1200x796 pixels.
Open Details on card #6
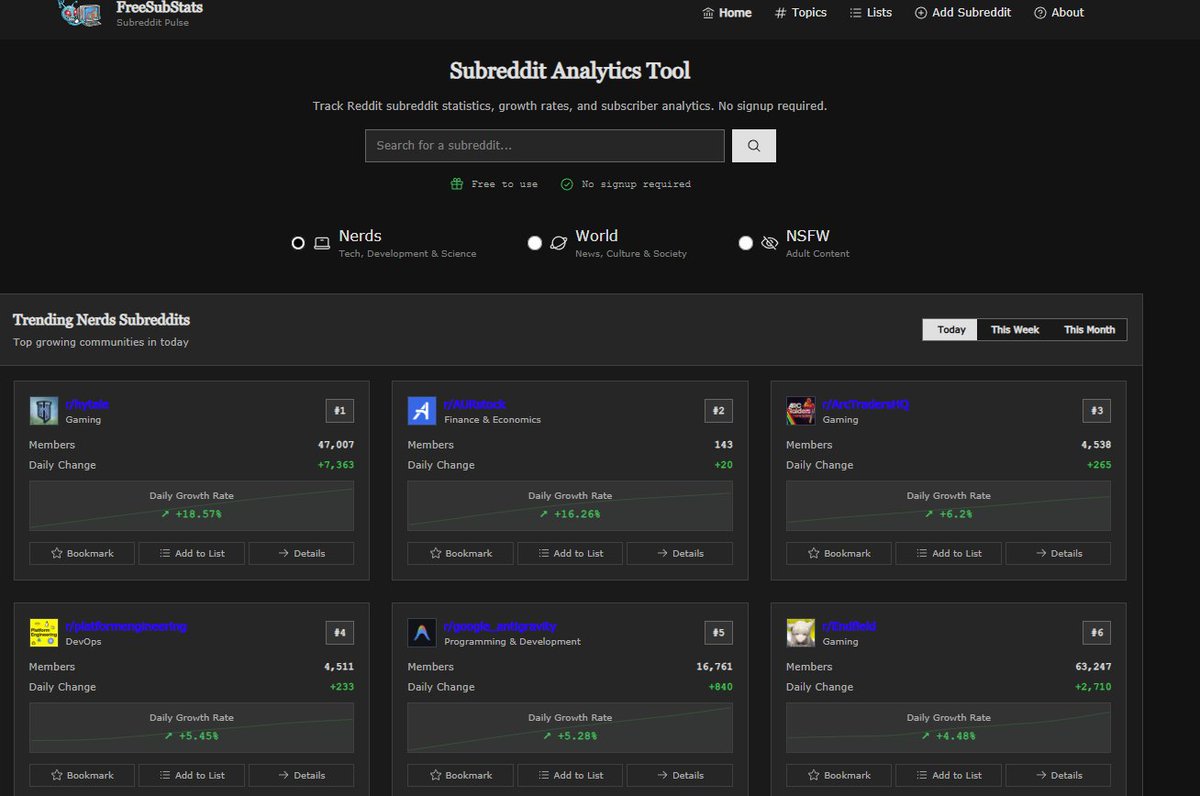pos(1058,775)
